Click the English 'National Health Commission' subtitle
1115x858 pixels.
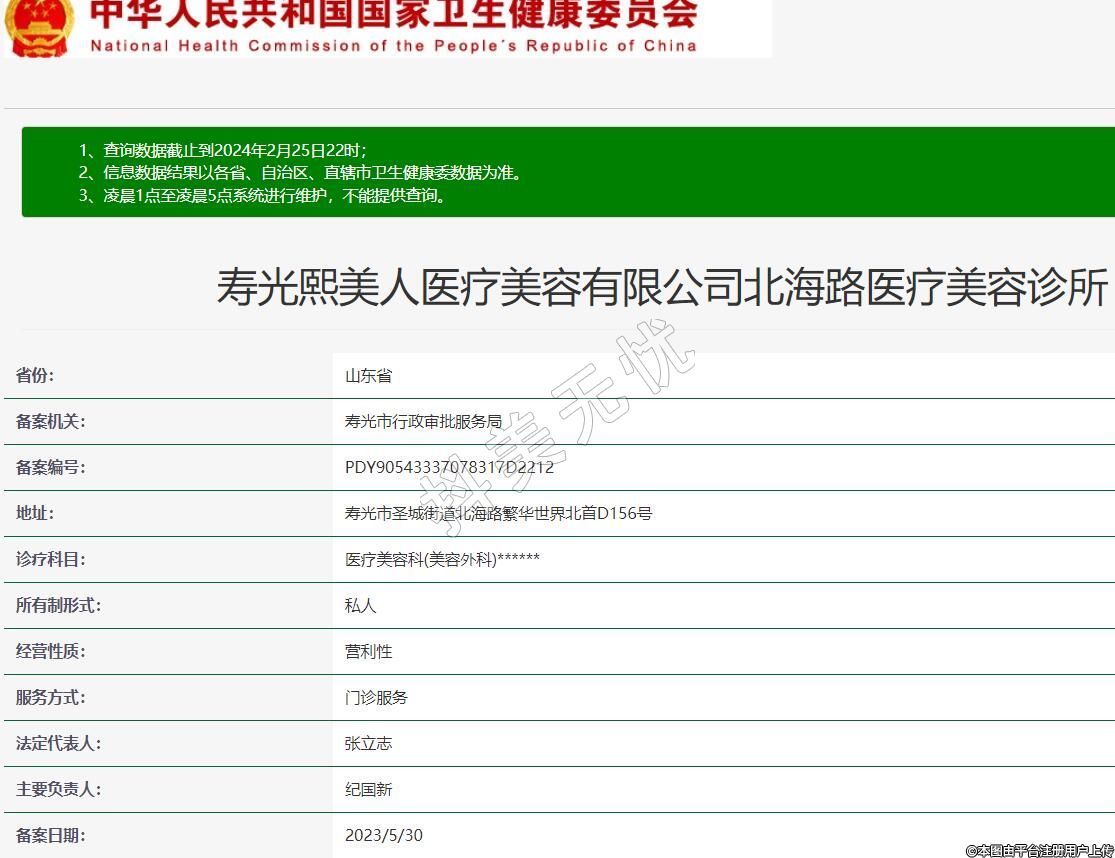(393, 46)
